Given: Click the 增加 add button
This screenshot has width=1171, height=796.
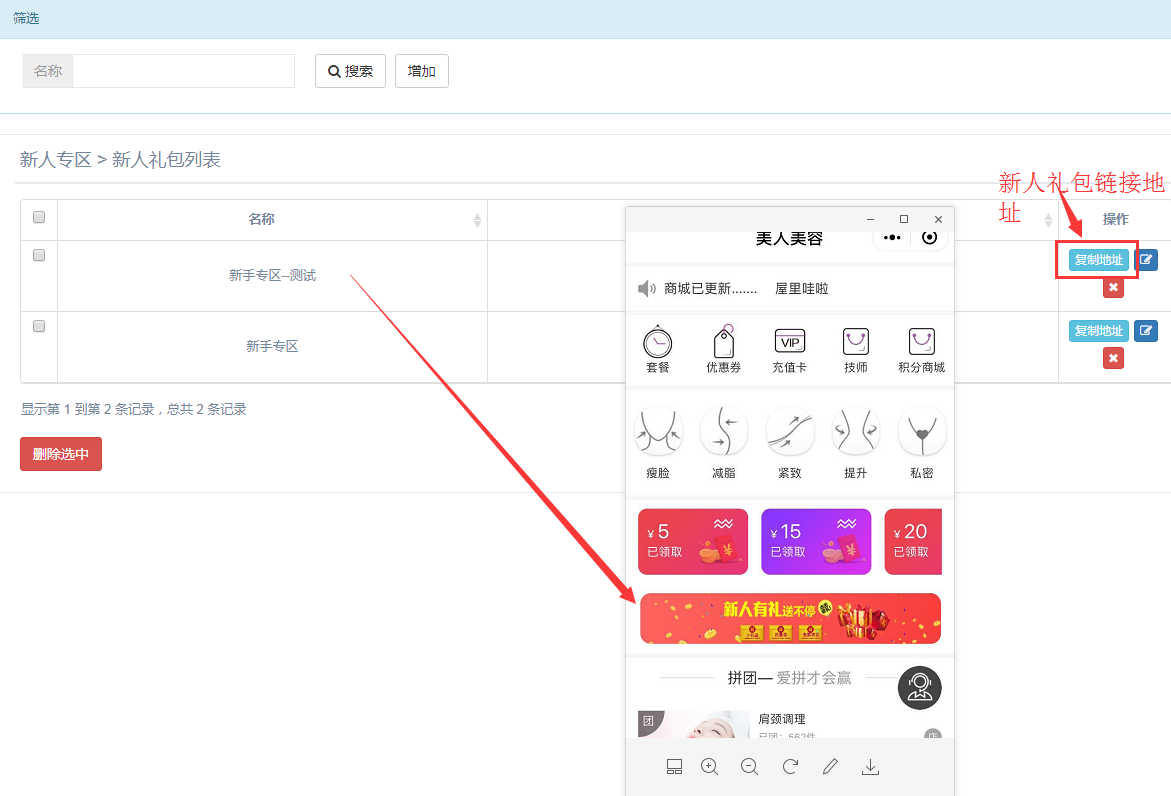Looking at the screenshot, I should point(422,71).
